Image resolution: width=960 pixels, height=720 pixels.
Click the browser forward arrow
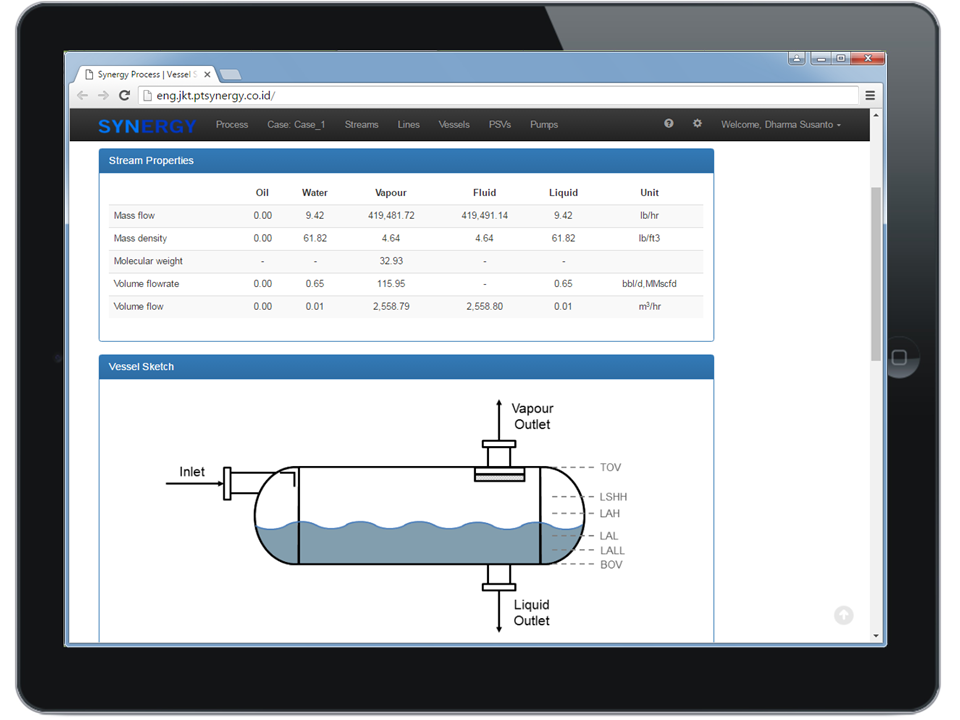(x=103, y=96)
